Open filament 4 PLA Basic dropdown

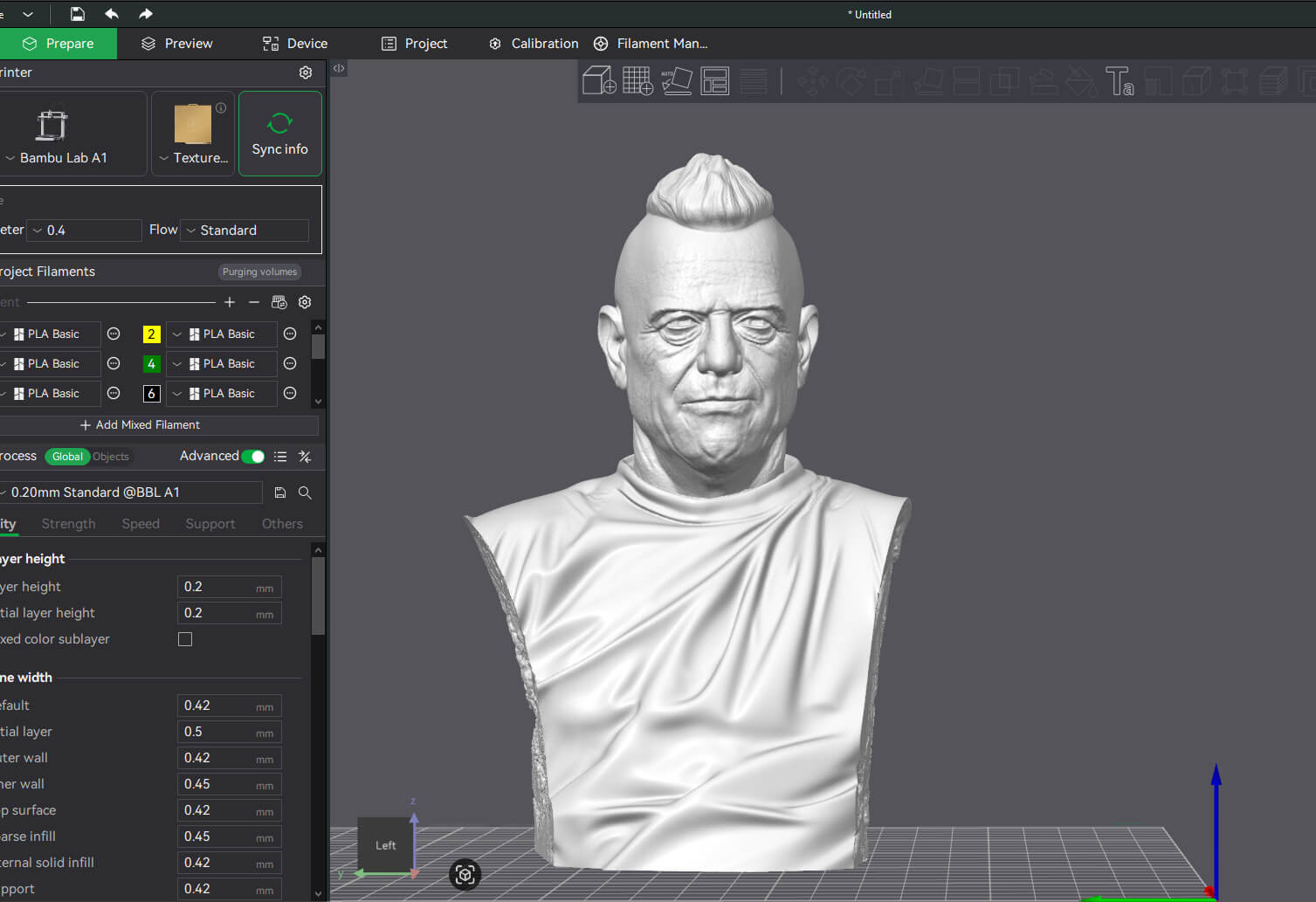[222, 364]
